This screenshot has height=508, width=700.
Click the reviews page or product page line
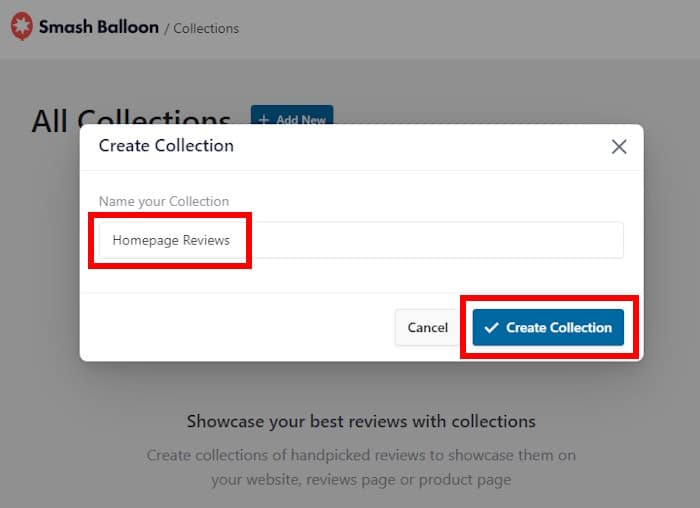tap(361, 480)
